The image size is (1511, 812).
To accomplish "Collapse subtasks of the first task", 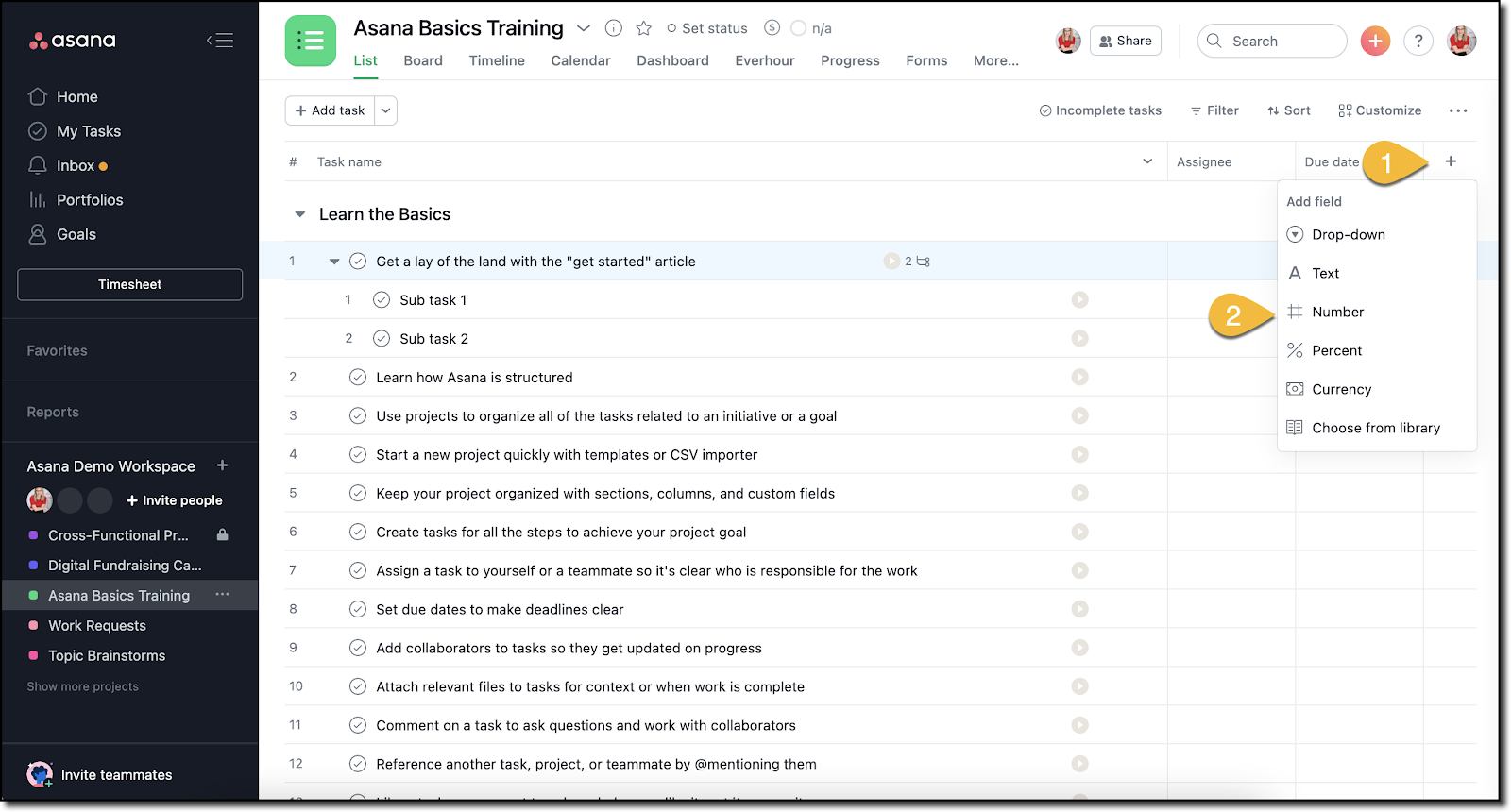I will [334, 262].
